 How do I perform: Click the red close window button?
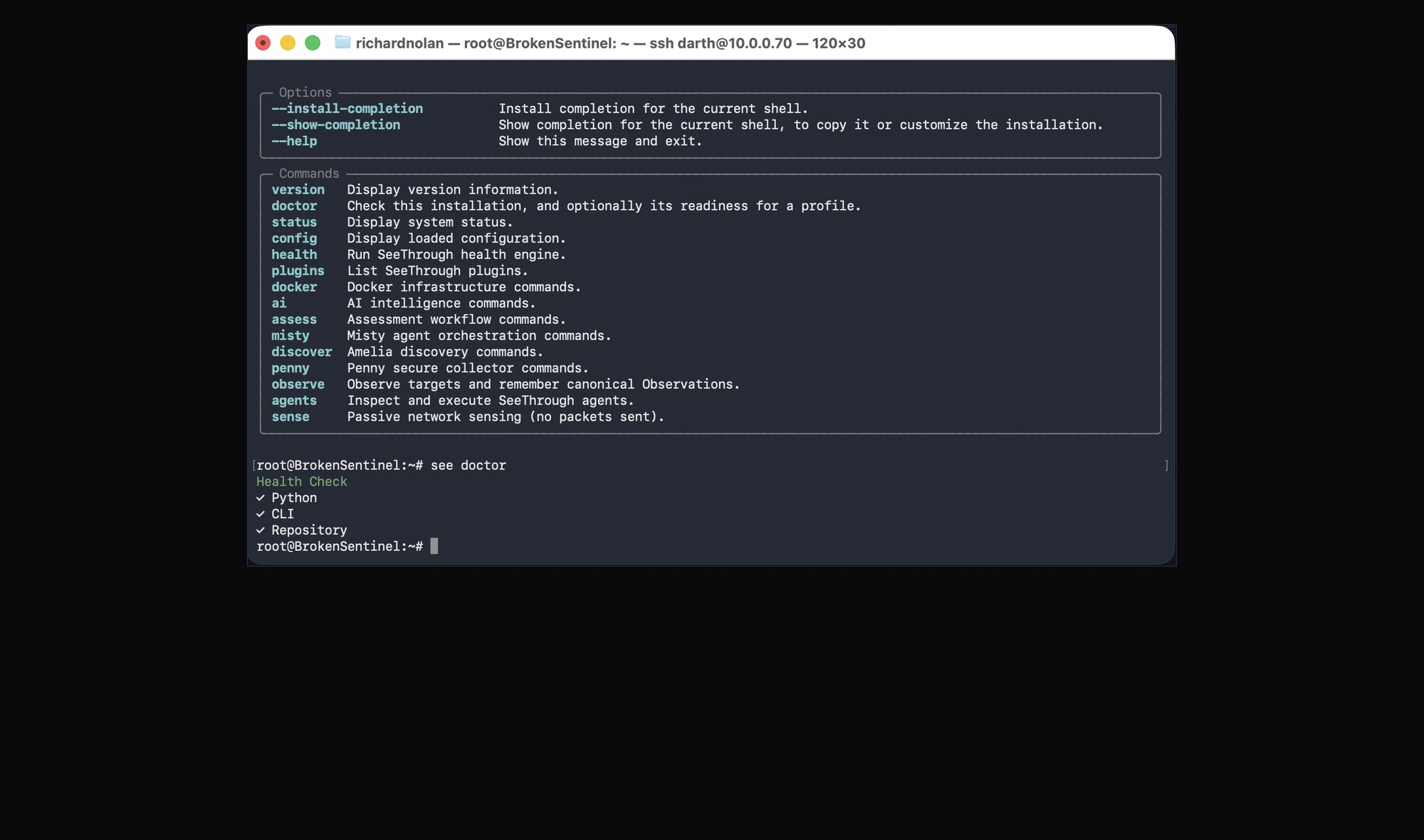click(263, 43)
